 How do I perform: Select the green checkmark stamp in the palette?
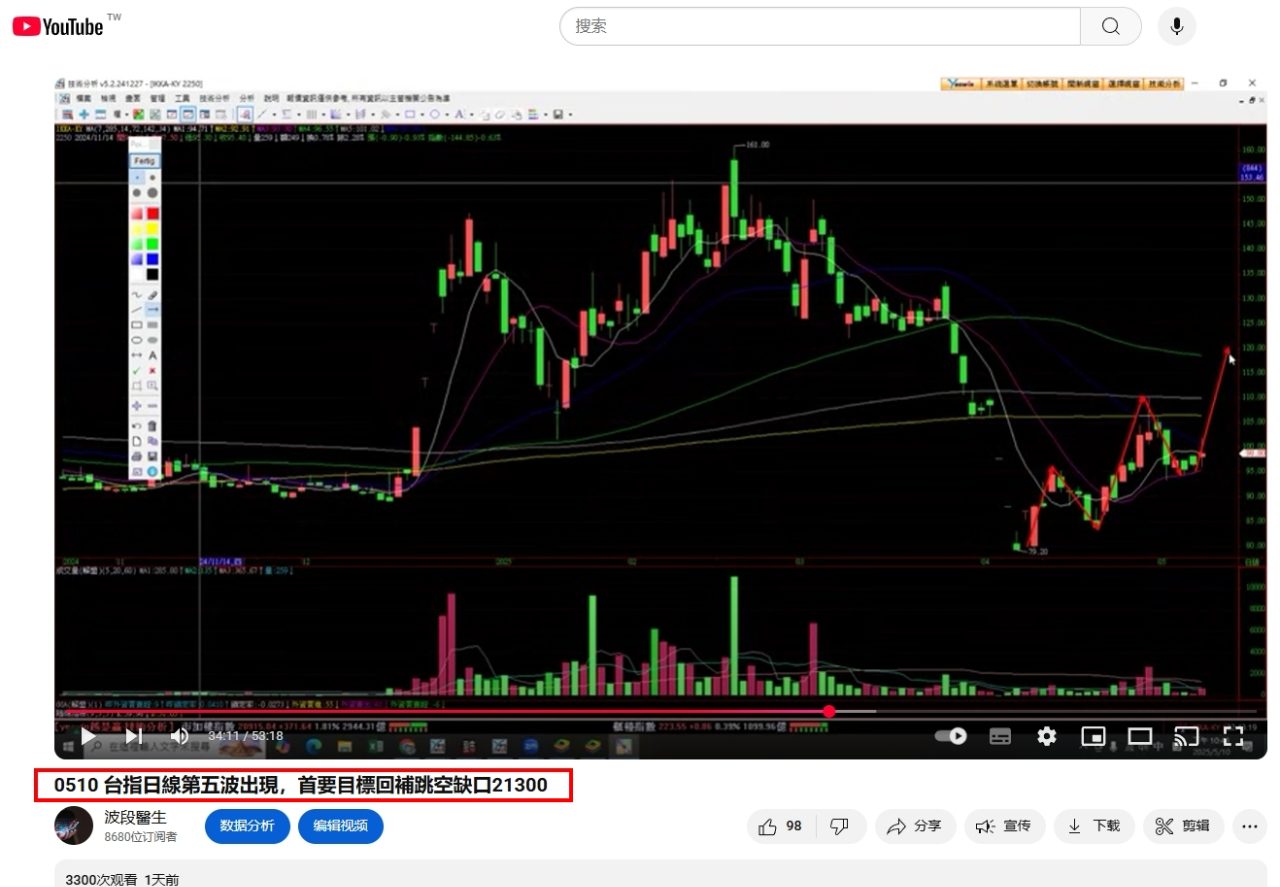[x=137, y=371]
